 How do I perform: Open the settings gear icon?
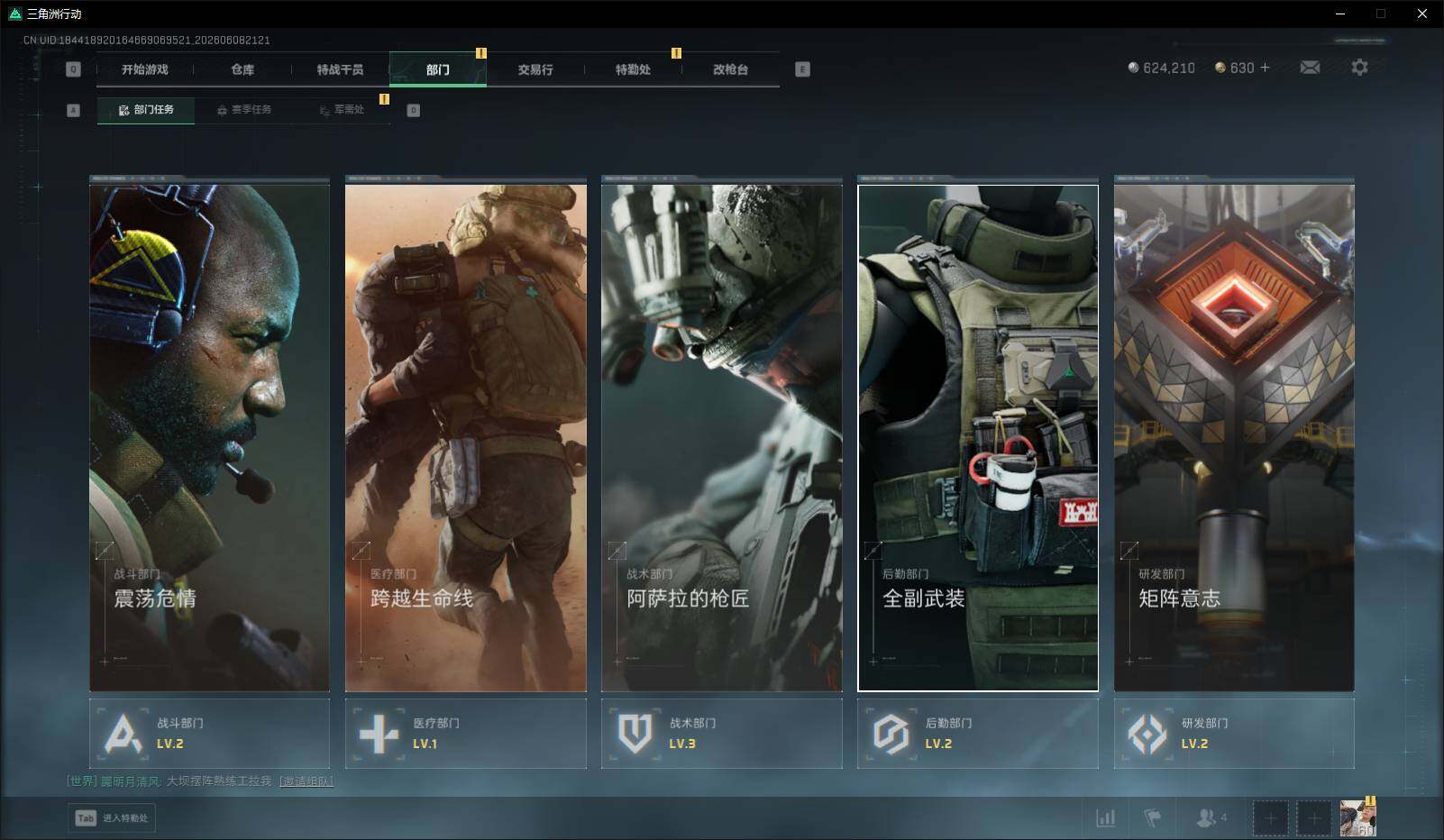click(x=1359, y=68)
